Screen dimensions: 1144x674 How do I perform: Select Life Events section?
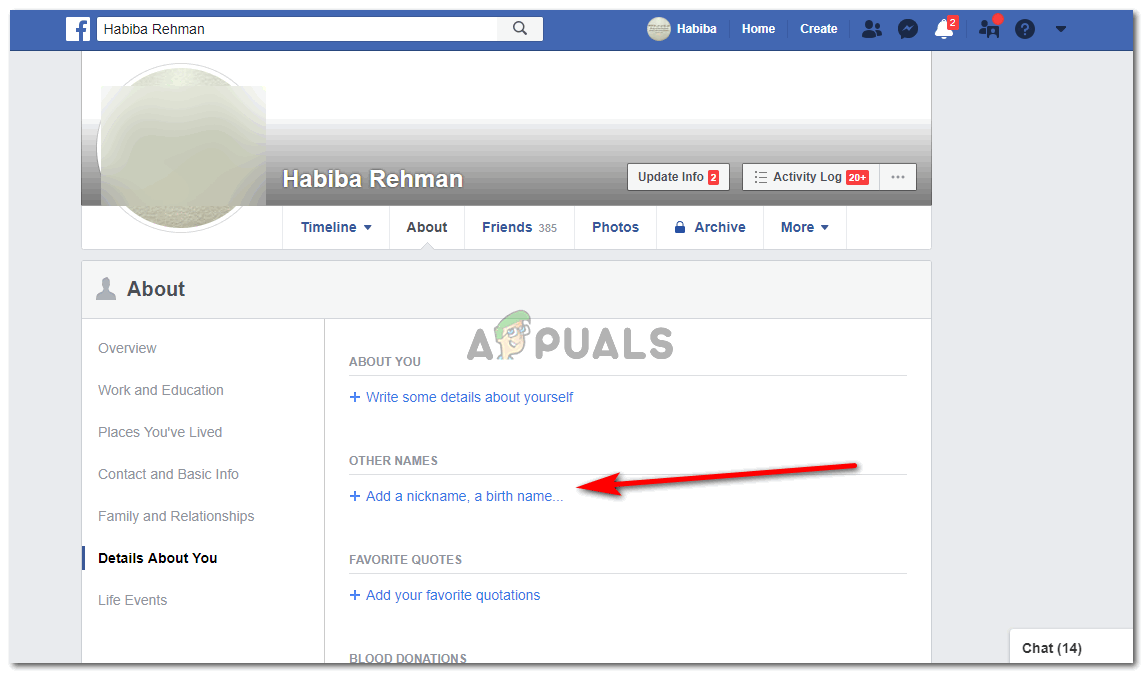click(132, 600)
